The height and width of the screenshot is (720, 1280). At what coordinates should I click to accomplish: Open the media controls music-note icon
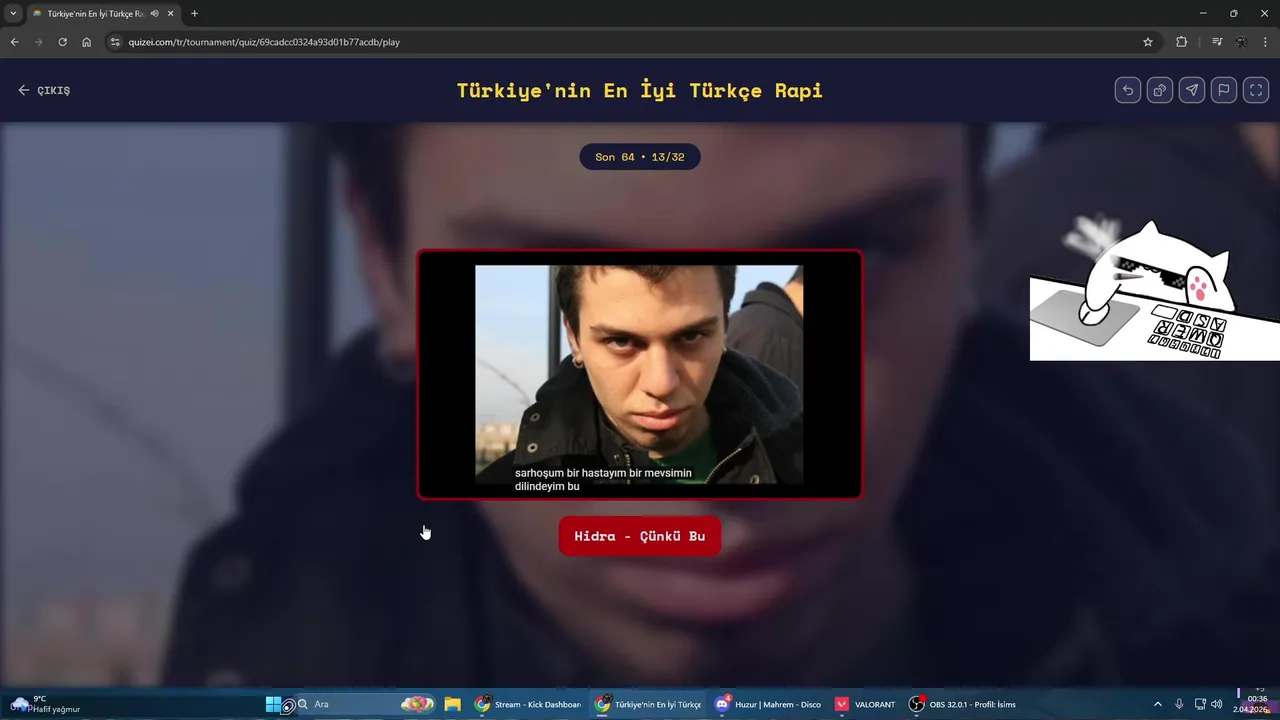tap(1217, 42)
